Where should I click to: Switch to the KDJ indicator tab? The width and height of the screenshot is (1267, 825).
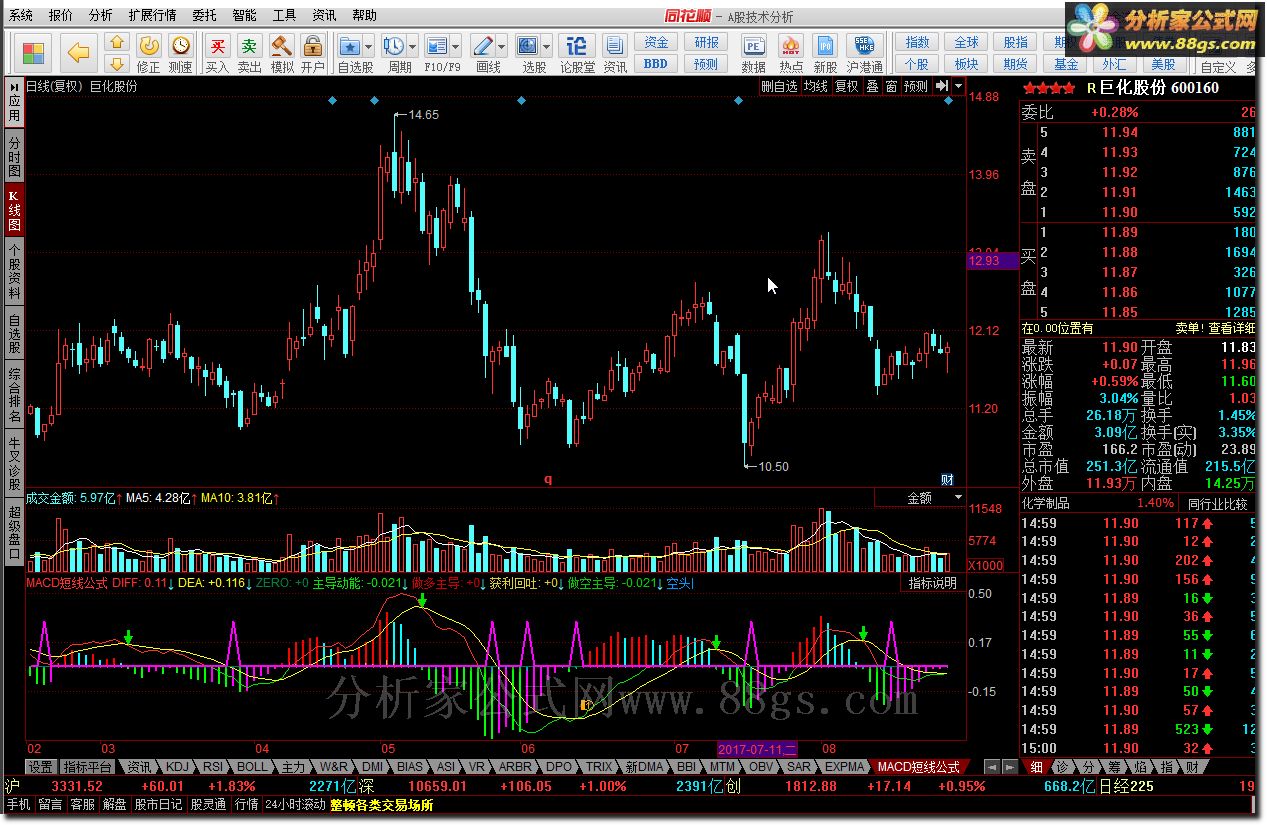[x=177, y=767]
